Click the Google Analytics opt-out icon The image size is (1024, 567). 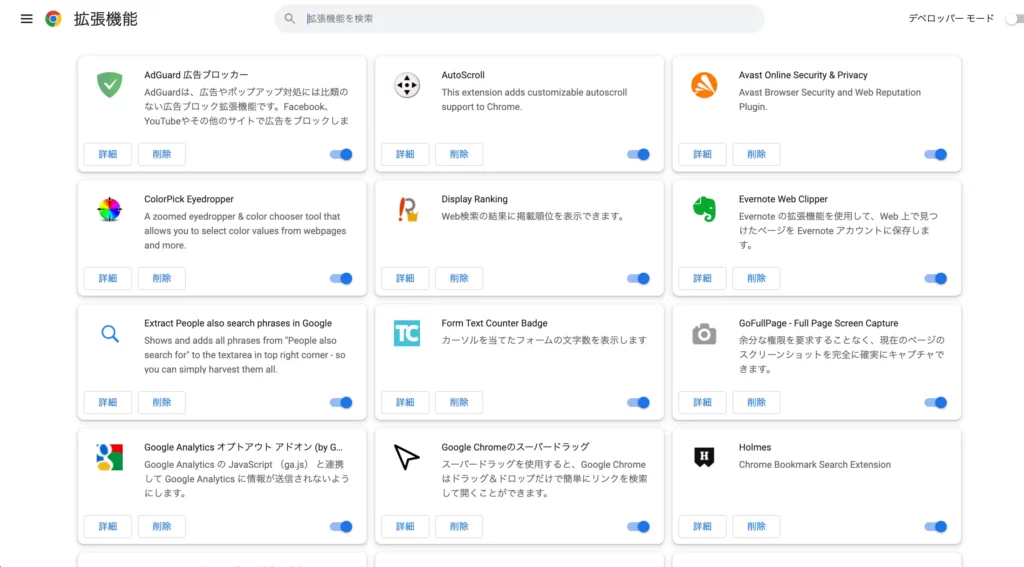(x=110, y=457)
